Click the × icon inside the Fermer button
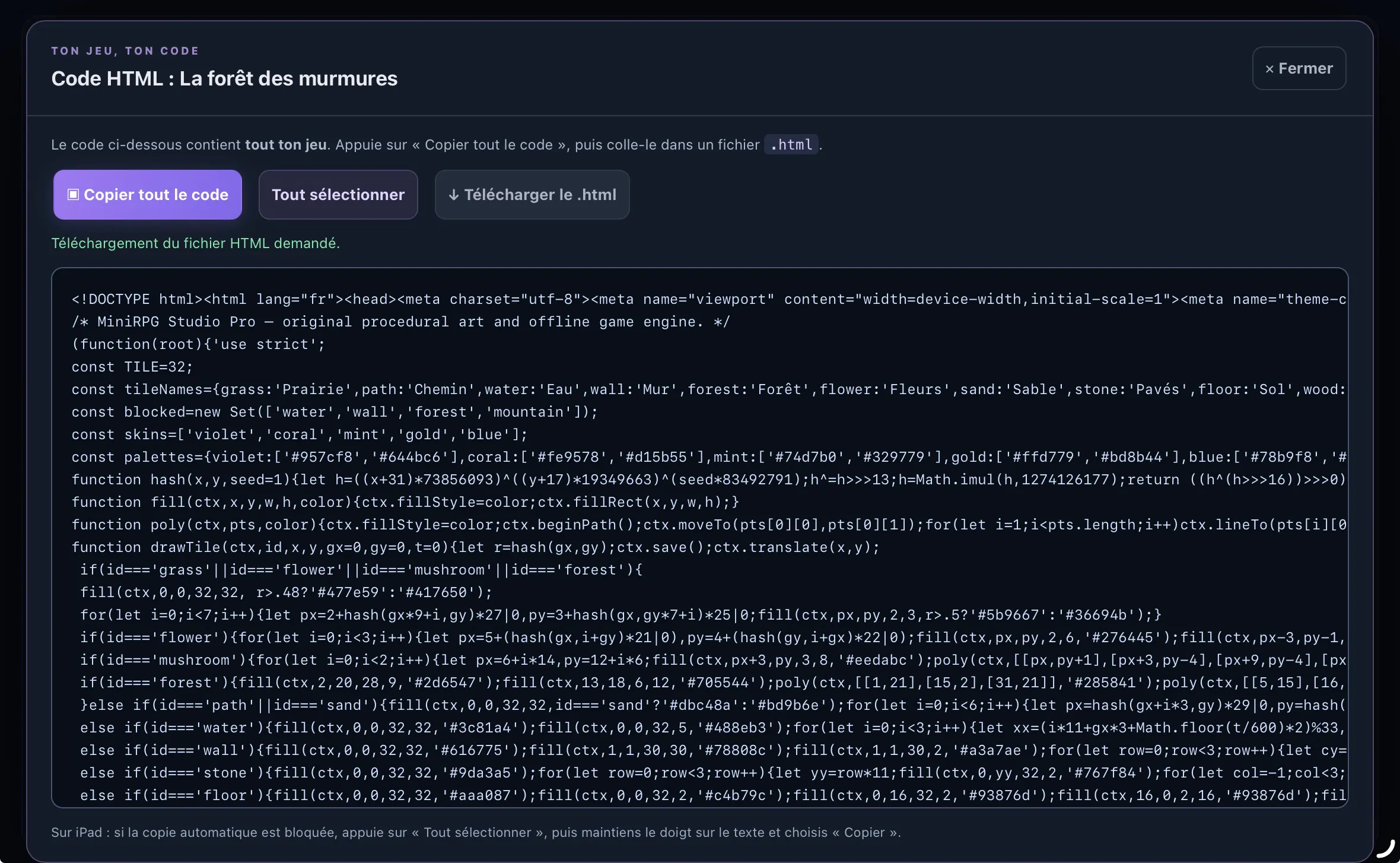Image resolution: width=1400 pixels, height=863 pixels. tap(1269, 69)
